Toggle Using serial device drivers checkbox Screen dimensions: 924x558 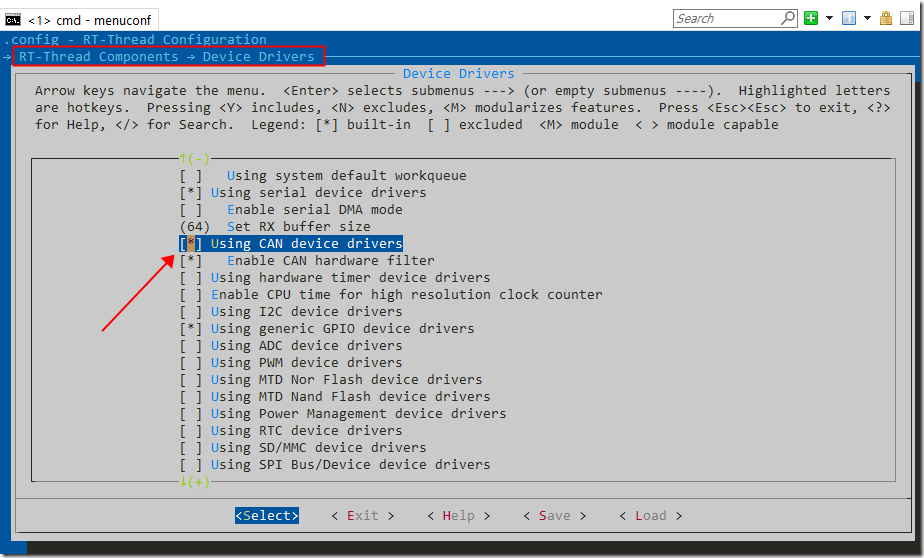tap(190, 193)
